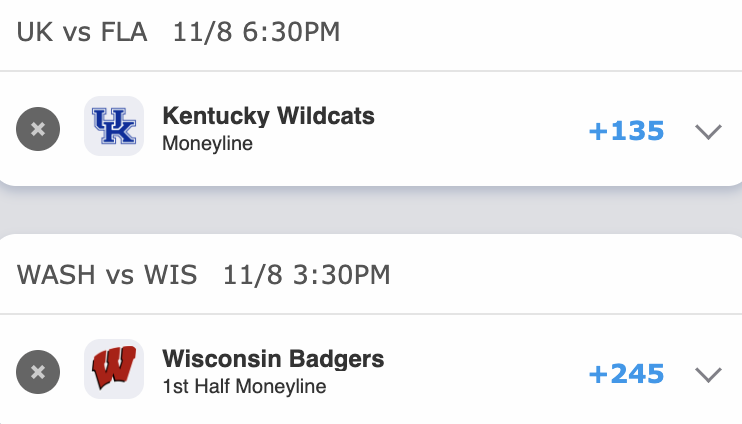Click the 11/8 date beside UK vs FLA
Screen dimensions: 742x424
tap(196, 32)
